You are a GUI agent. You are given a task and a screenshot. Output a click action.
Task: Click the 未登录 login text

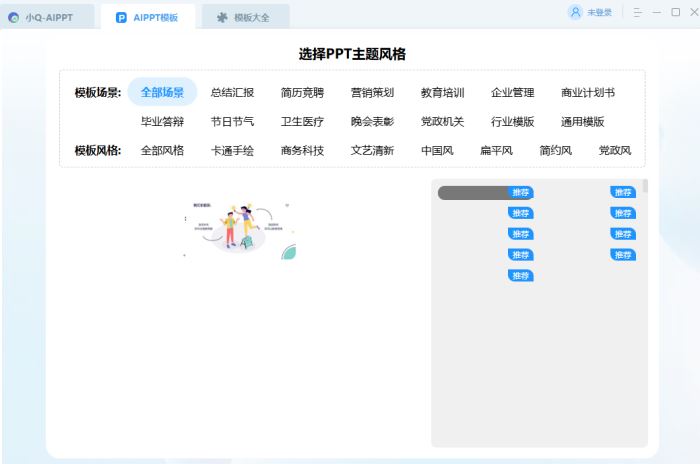pos(600,13)
